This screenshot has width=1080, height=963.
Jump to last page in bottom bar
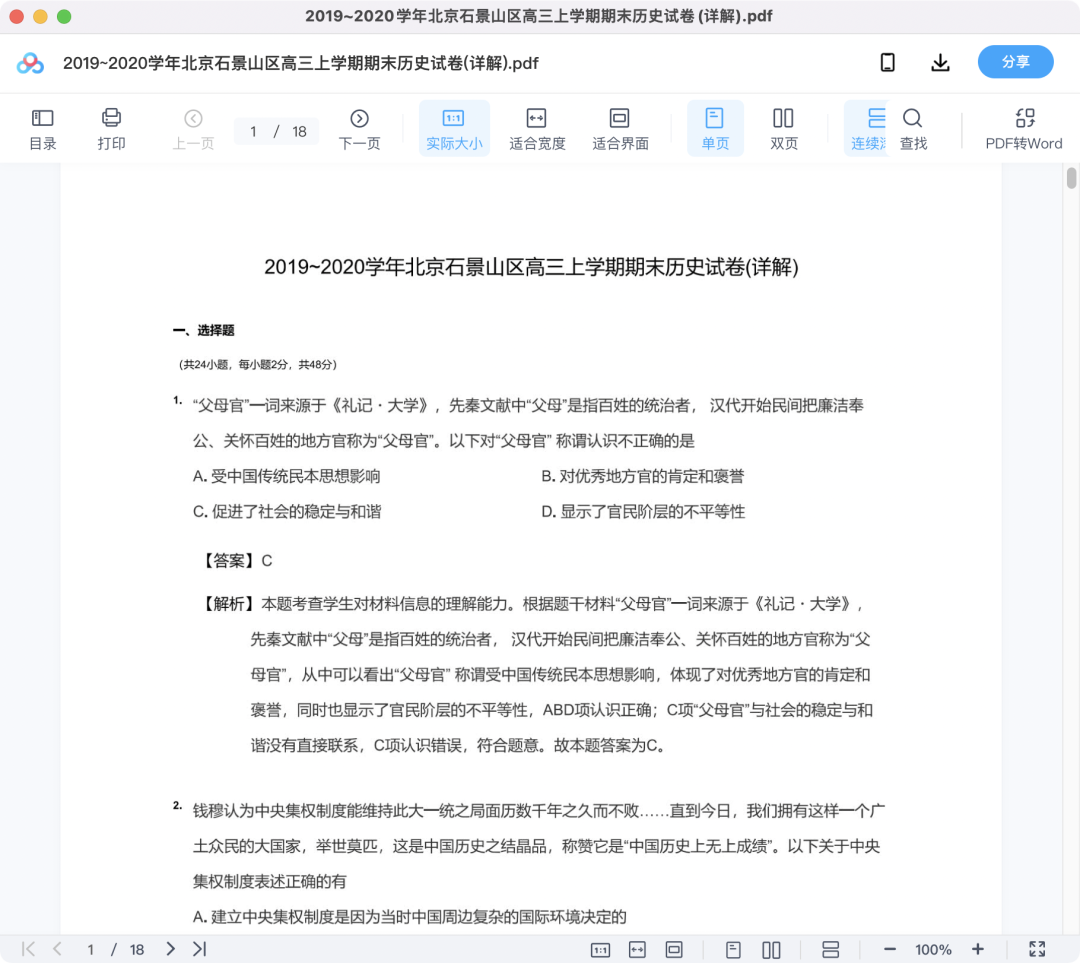200,949
